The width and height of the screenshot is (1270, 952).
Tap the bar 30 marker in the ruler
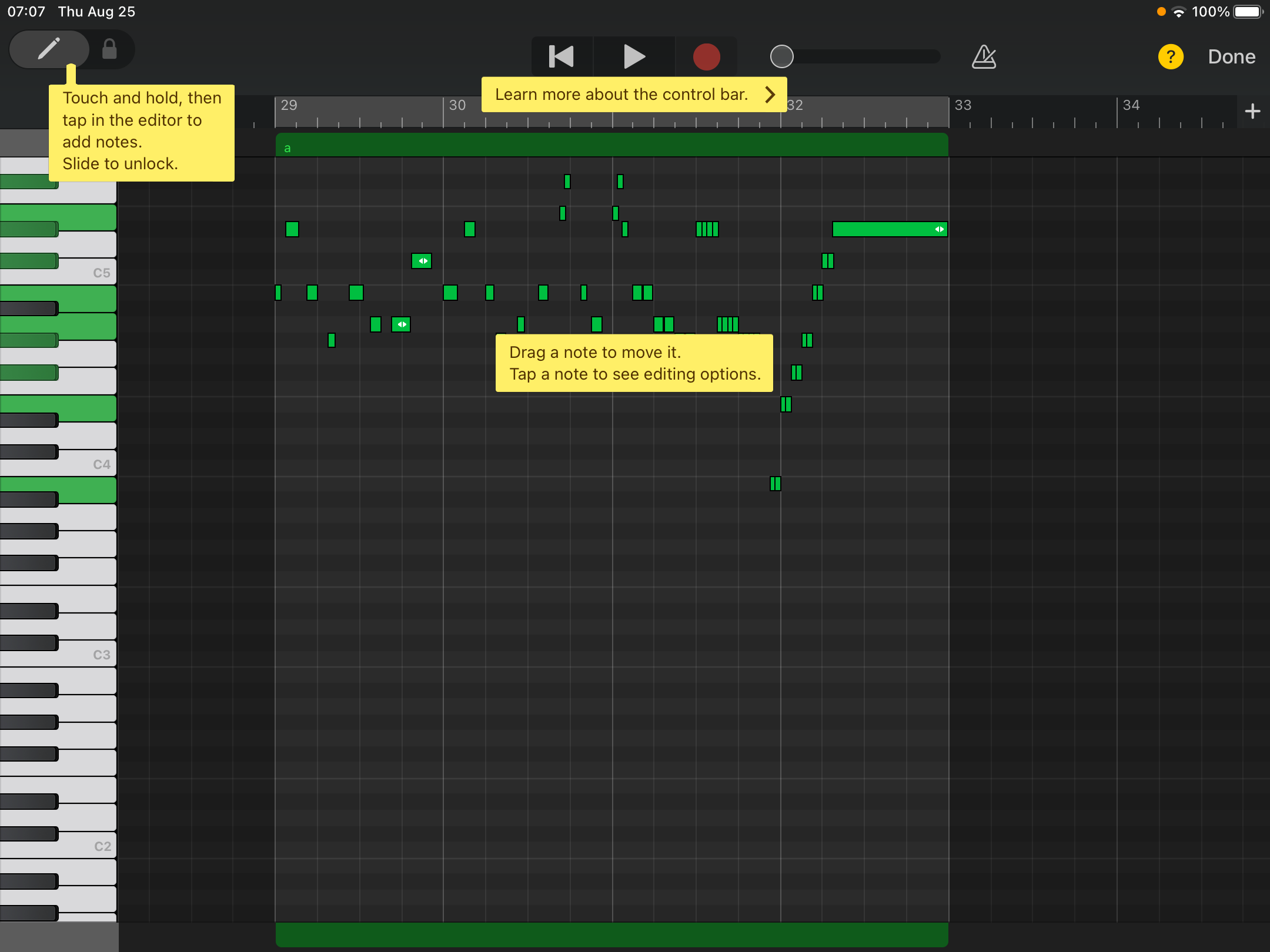tap(457, 106)
